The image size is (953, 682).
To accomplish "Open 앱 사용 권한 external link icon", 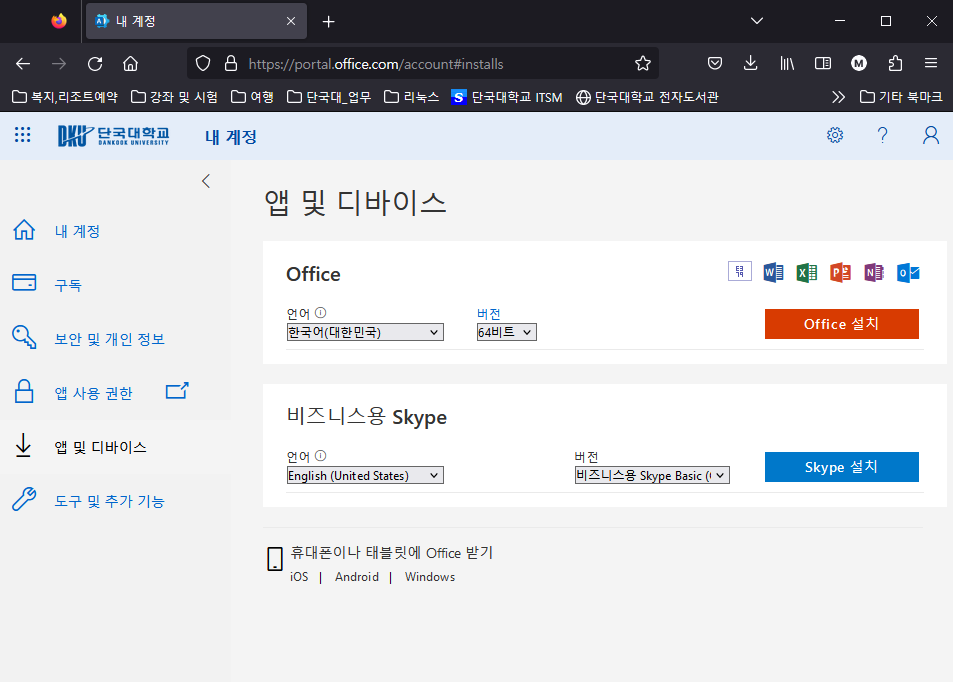I will tap(177, 391).
